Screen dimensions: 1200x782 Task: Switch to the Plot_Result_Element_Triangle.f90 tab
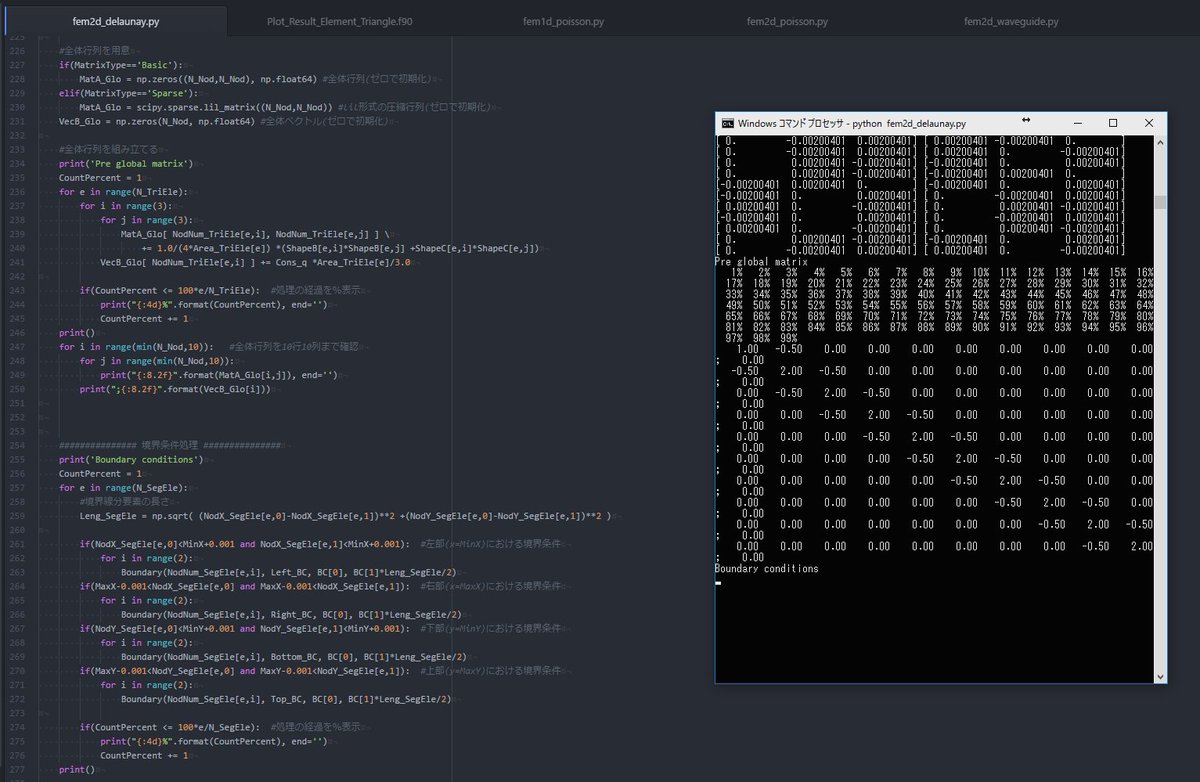[337, 21]
